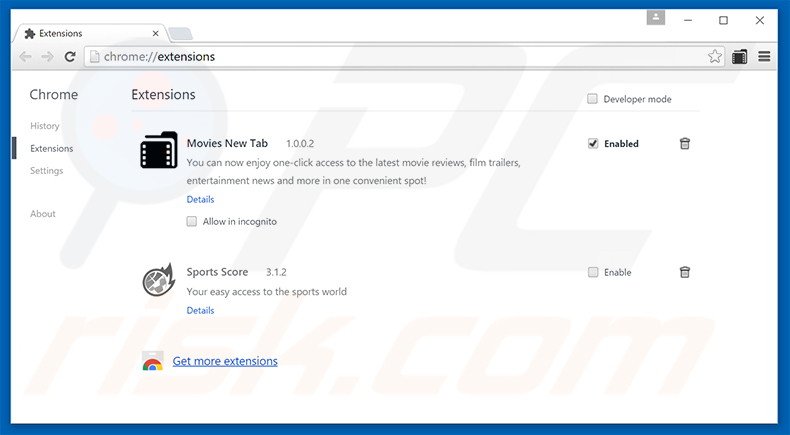Check Enable for Sports Score

click(x=593, y=272)
